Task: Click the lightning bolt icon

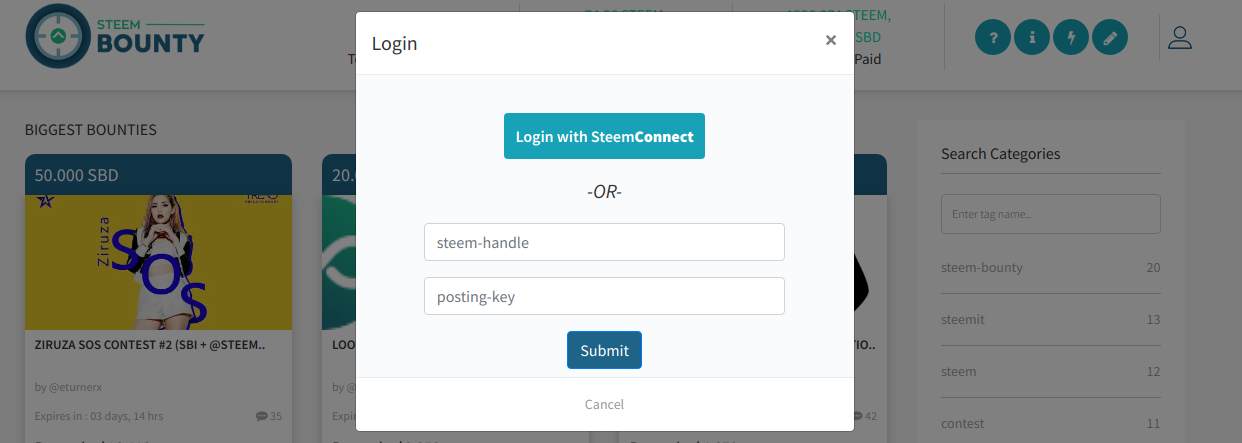Action: coord(1071,38)
